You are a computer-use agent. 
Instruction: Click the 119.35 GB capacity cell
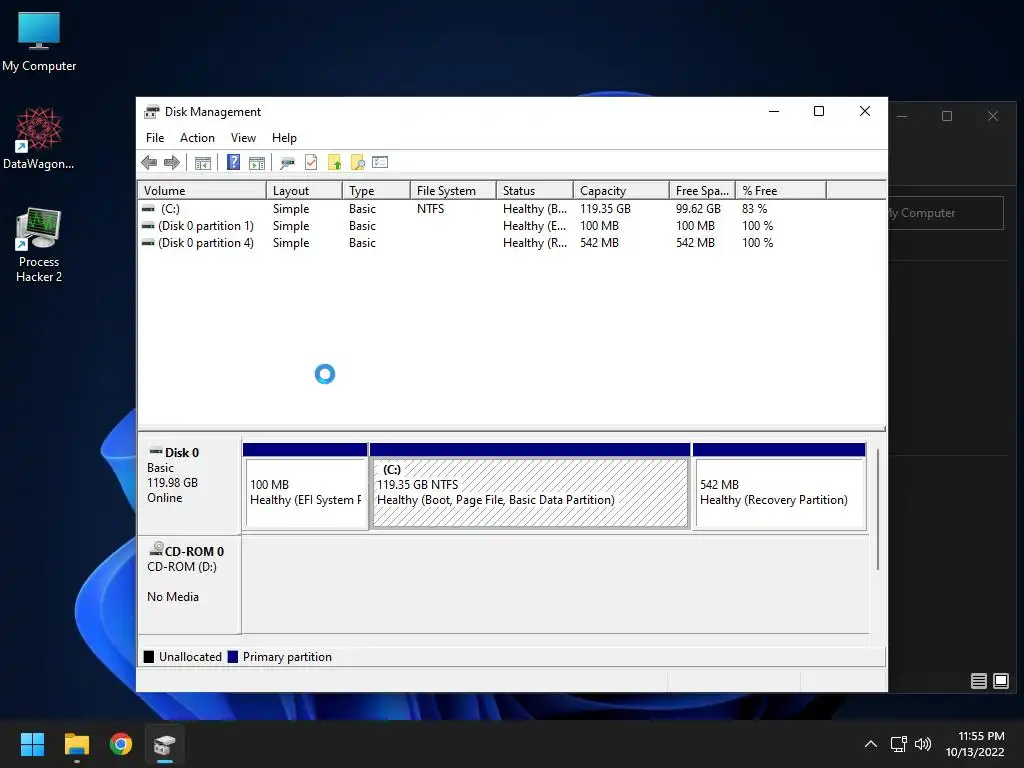pos(605,209)
